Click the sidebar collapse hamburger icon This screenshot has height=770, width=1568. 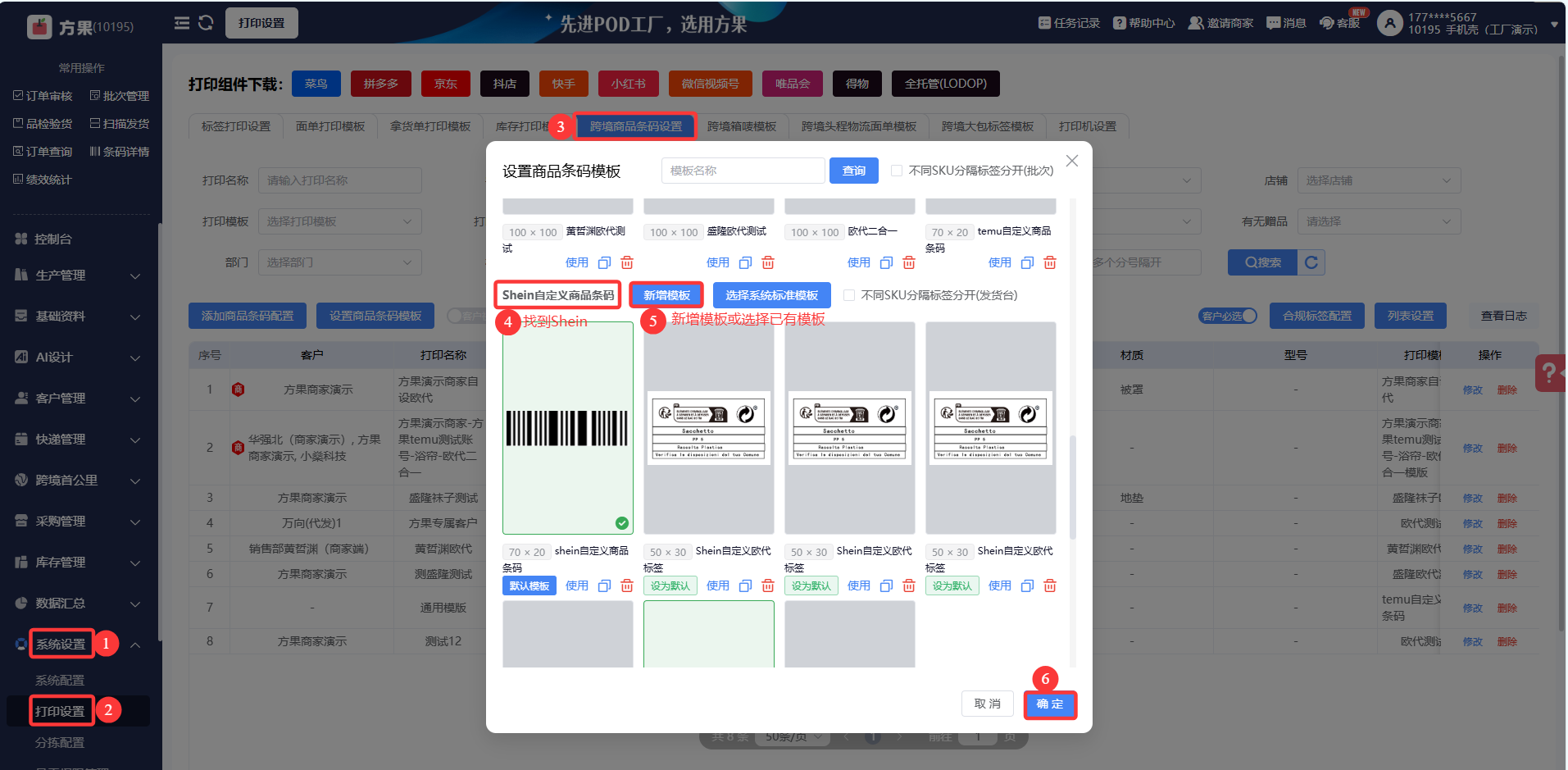pos(182,23)
